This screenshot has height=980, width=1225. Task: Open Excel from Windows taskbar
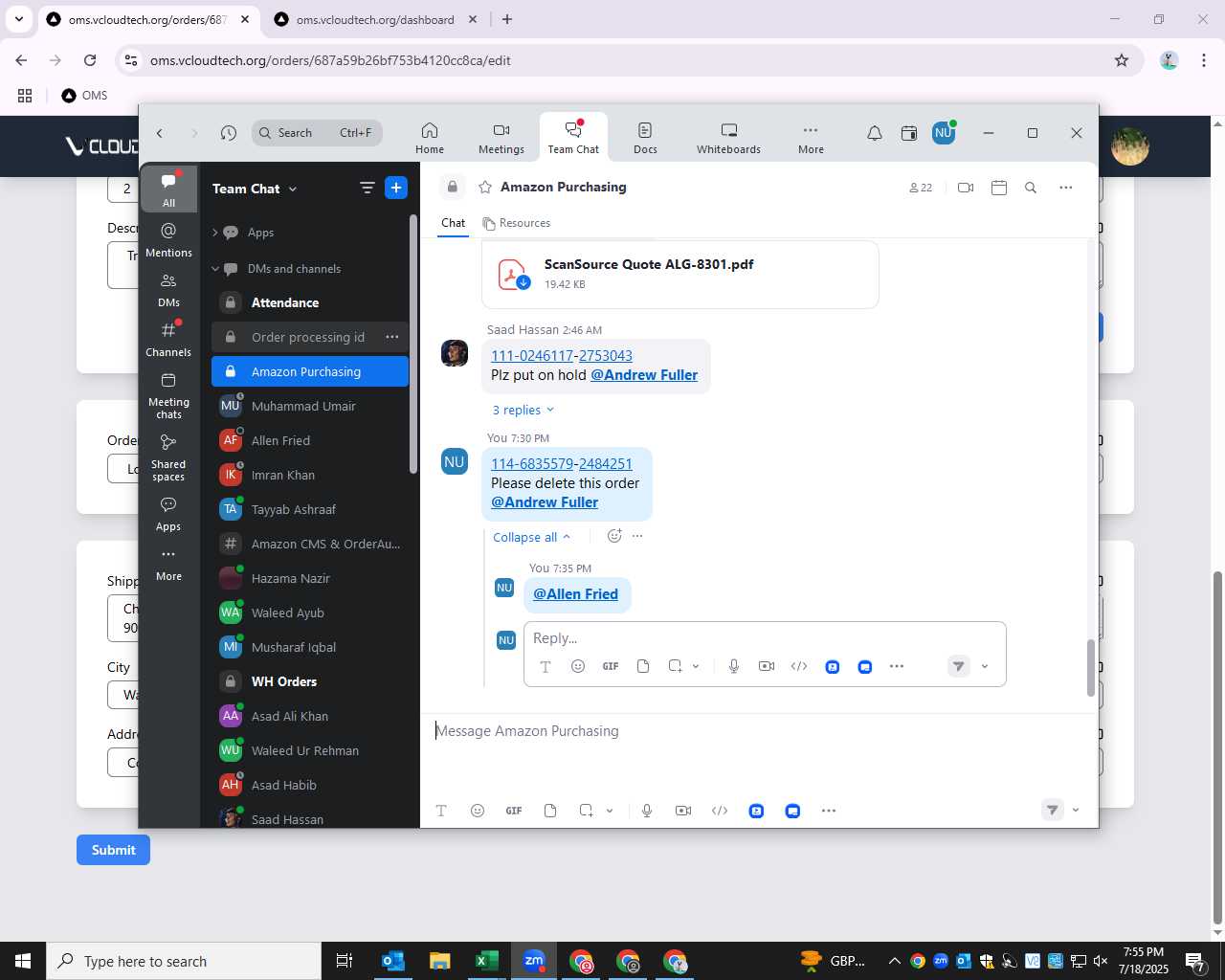click(486, 961)
